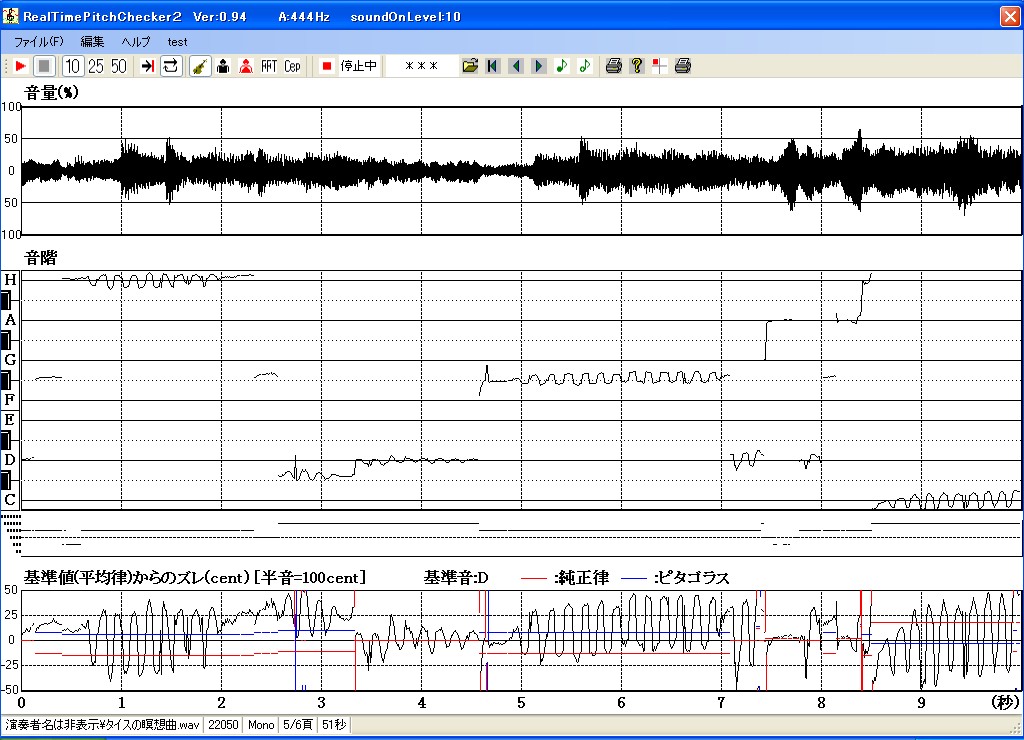The height and width of the screenshot is (740, 1024).
Task: Click the red square crosshair icon
Action: point(660,66)
